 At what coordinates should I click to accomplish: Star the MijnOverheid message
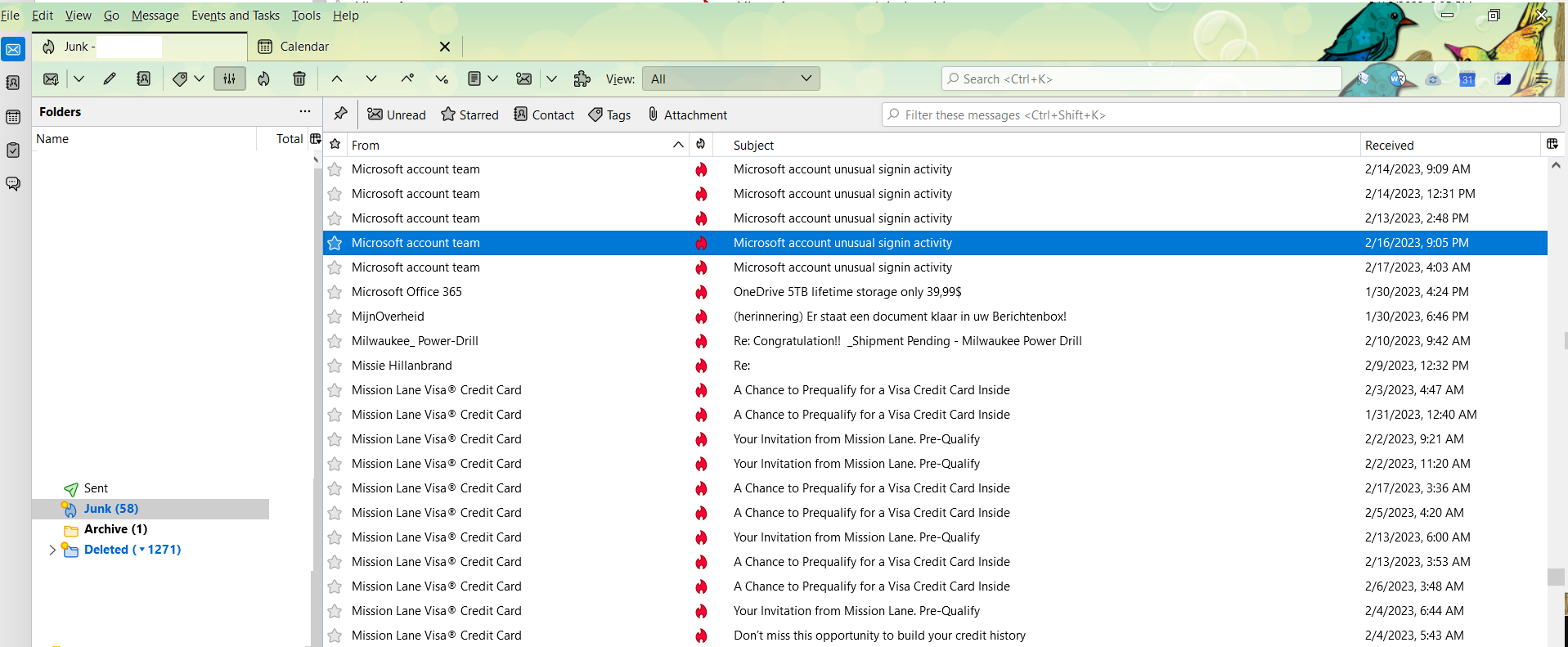point(335,317)
